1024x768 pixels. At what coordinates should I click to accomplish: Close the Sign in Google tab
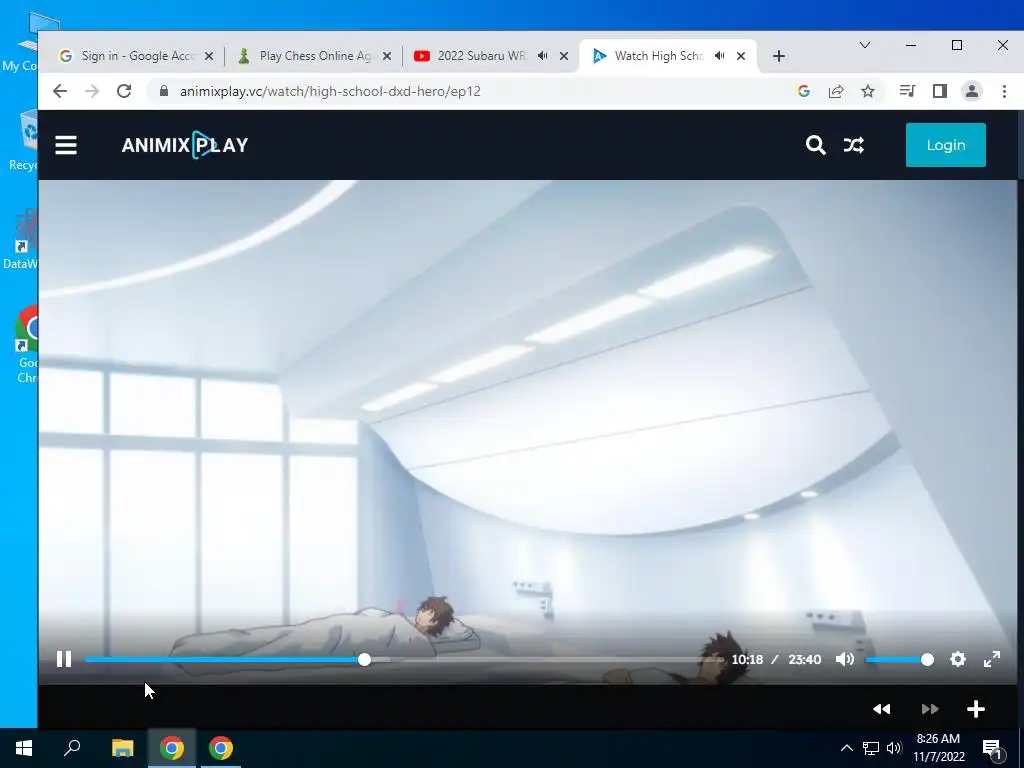pyautogui.click(x=209, y=56)
